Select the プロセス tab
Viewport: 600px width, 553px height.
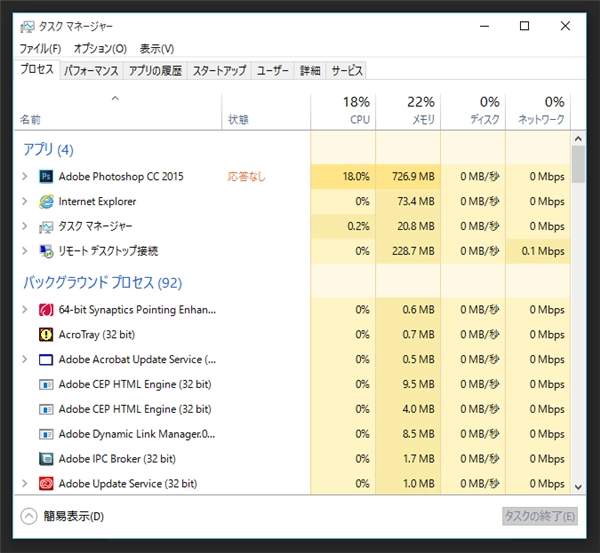(x=37, y=69)
